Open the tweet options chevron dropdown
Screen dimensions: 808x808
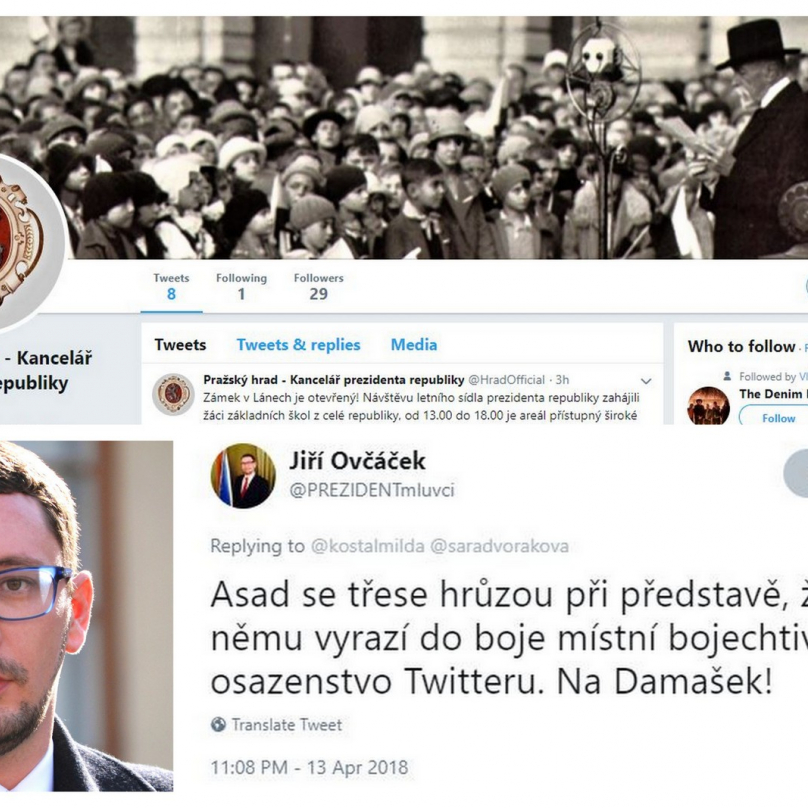pyautogui.click(x=646, y=381)
